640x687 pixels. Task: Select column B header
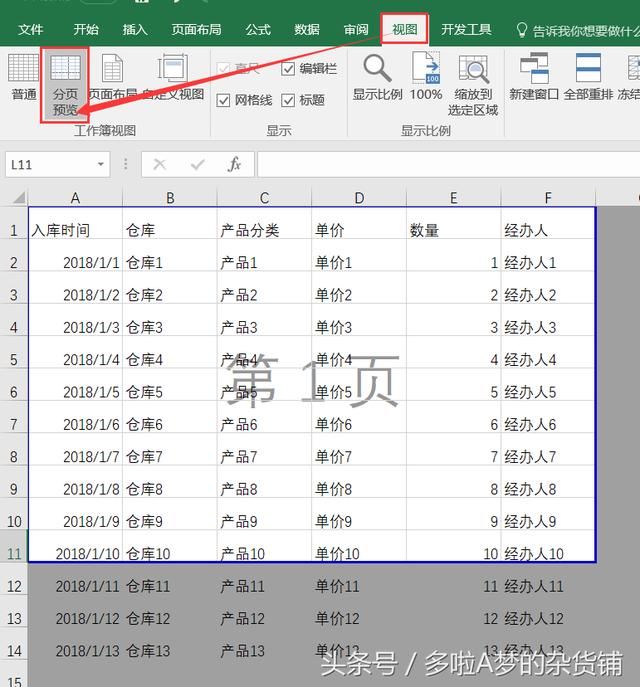click(x=170, y=198)
